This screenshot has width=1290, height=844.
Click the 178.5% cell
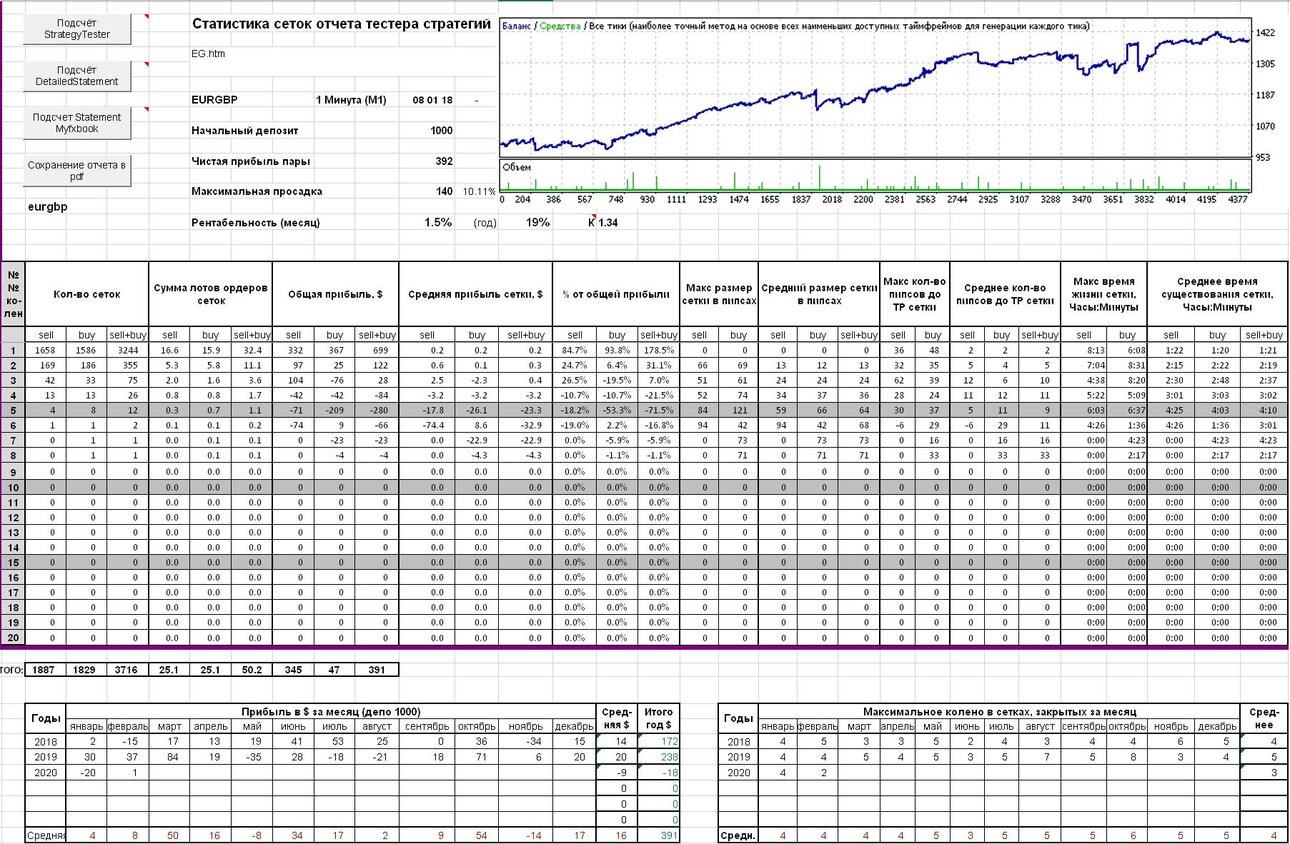(657, 350)
